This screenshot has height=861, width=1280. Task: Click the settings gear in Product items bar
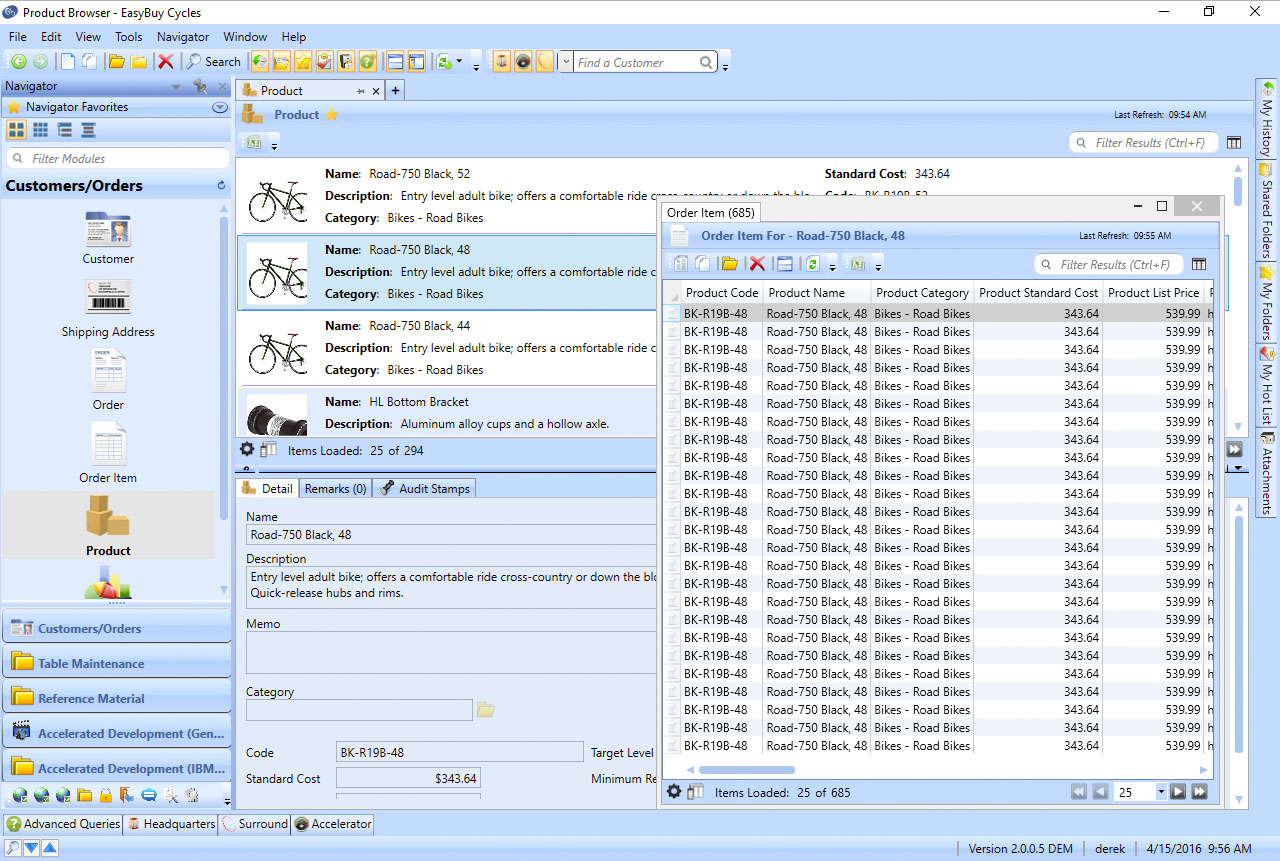(247, 450)
